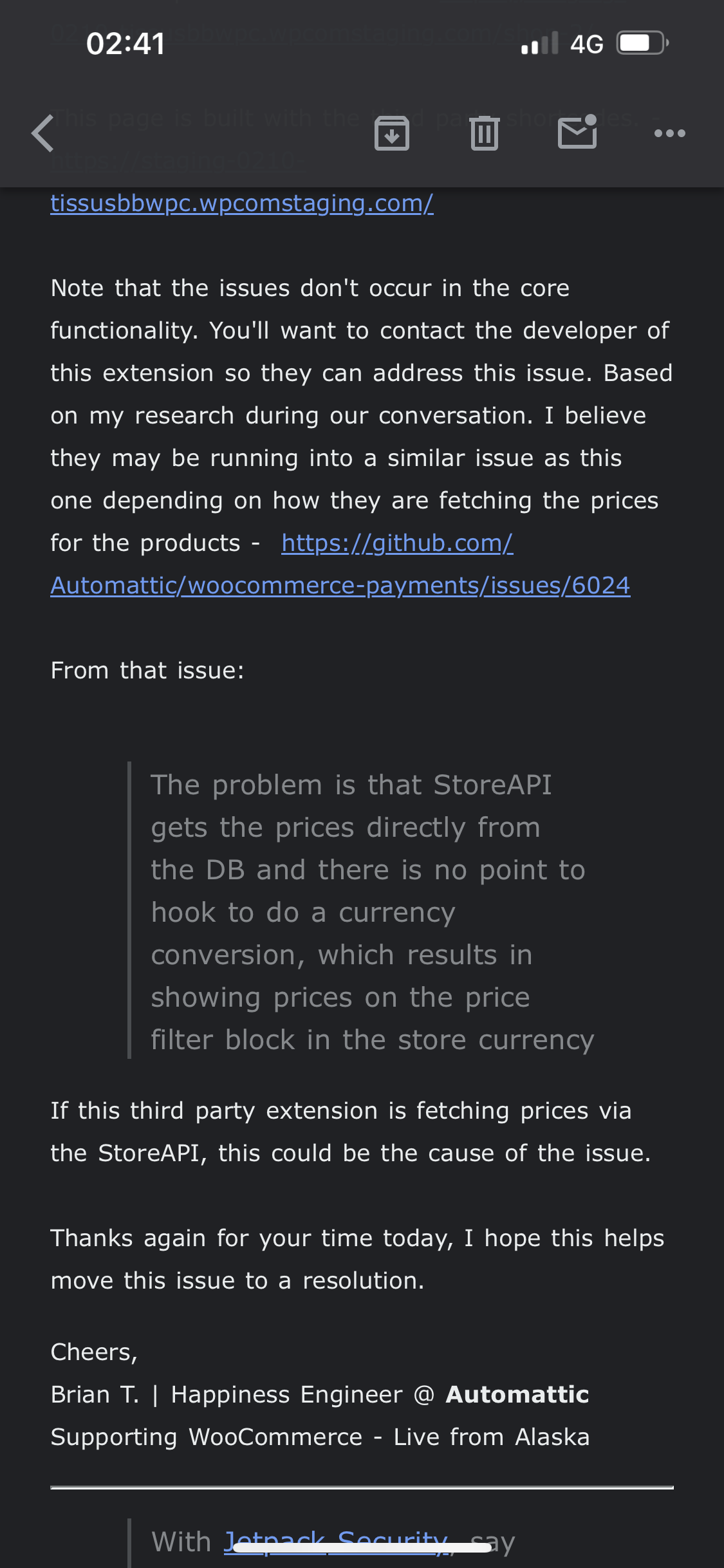Viewport: 724px width, 1568px height.
Task: Go back using the back chevron
Action: click(43, 134)
